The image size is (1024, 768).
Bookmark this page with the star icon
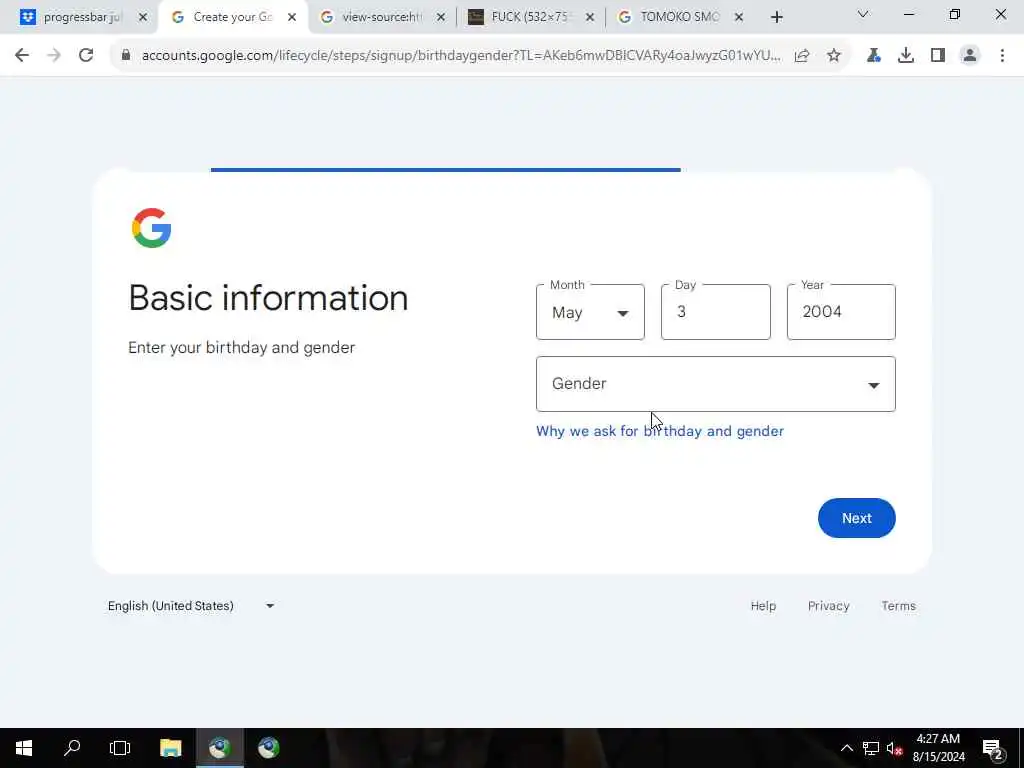point(834,56)
